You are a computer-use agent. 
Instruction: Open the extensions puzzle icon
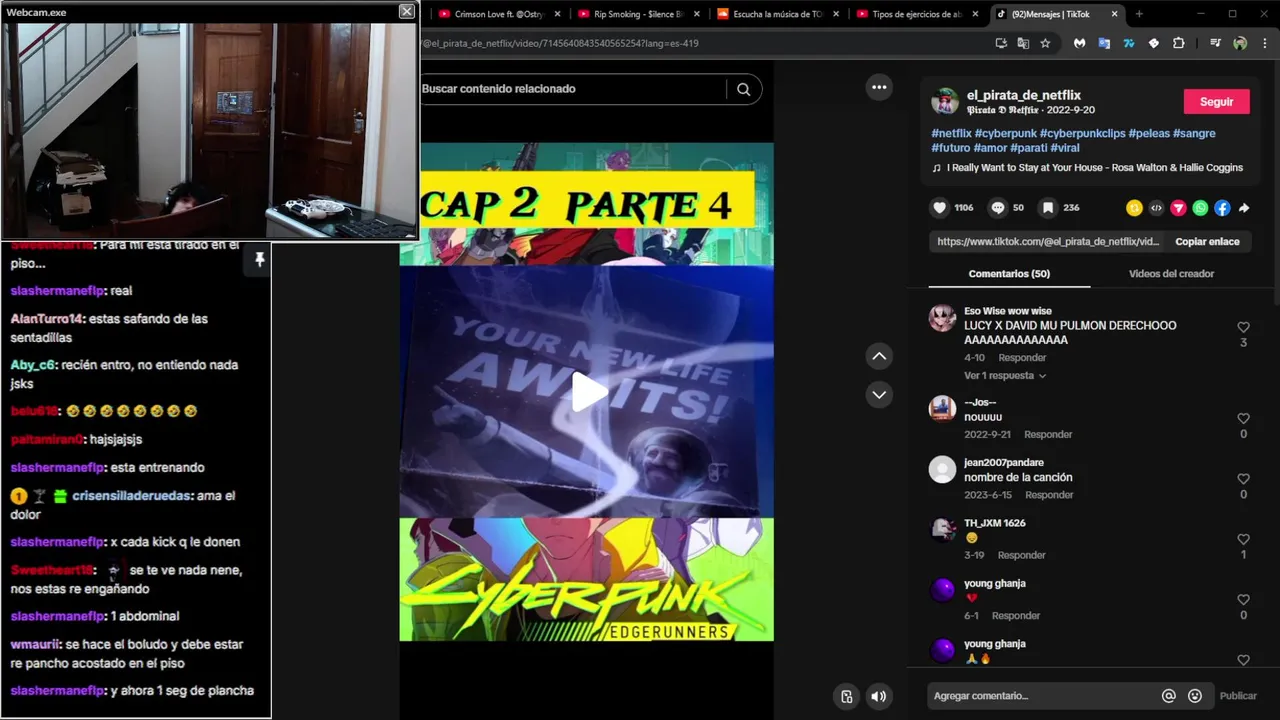(1178, 43)
